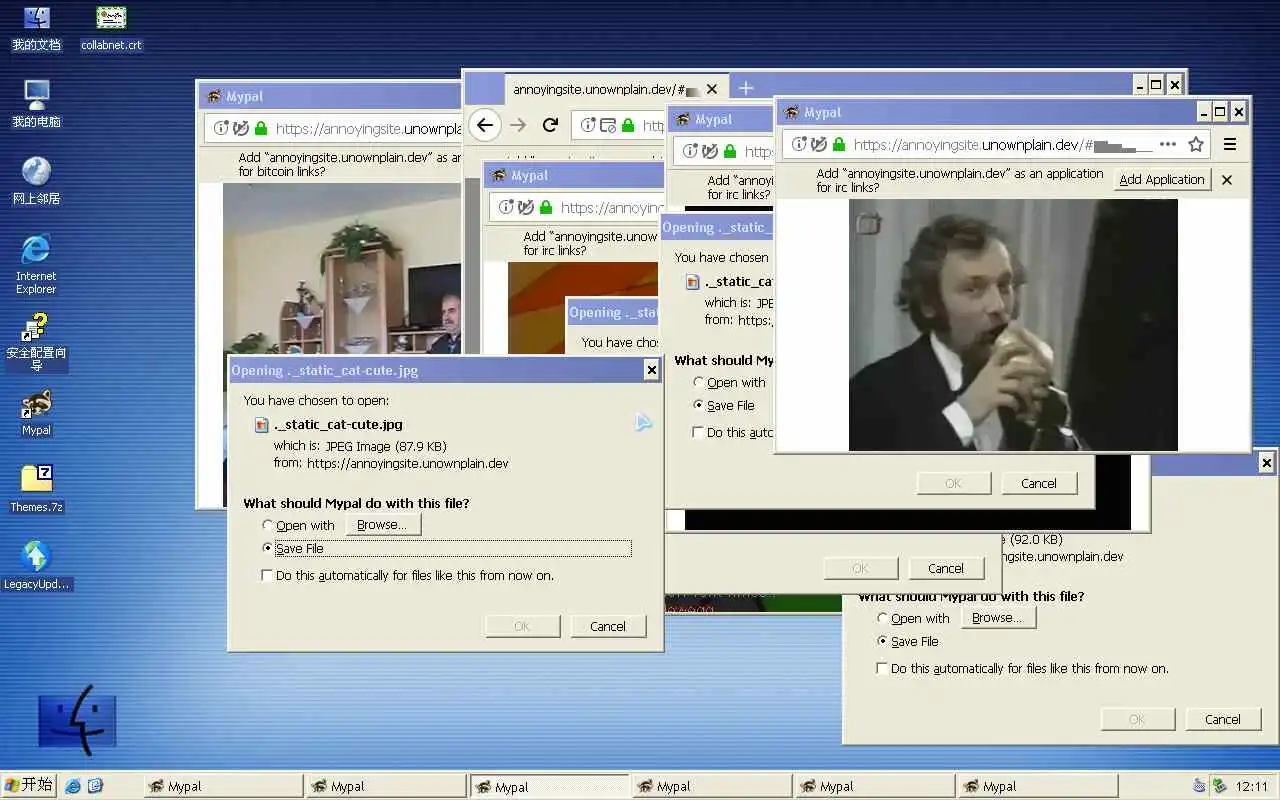Open a new tab with the plus button
The height and width of the screenshot is (800, 1280).
point(746,88)
